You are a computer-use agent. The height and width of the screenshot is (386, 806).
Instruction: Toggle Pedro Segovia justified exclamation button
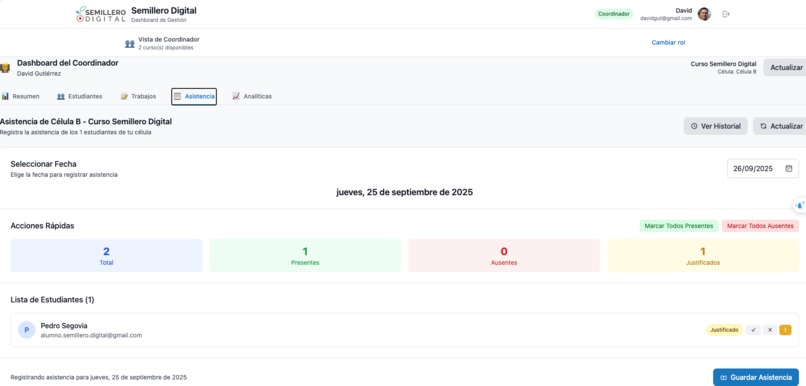coord(785,330)
